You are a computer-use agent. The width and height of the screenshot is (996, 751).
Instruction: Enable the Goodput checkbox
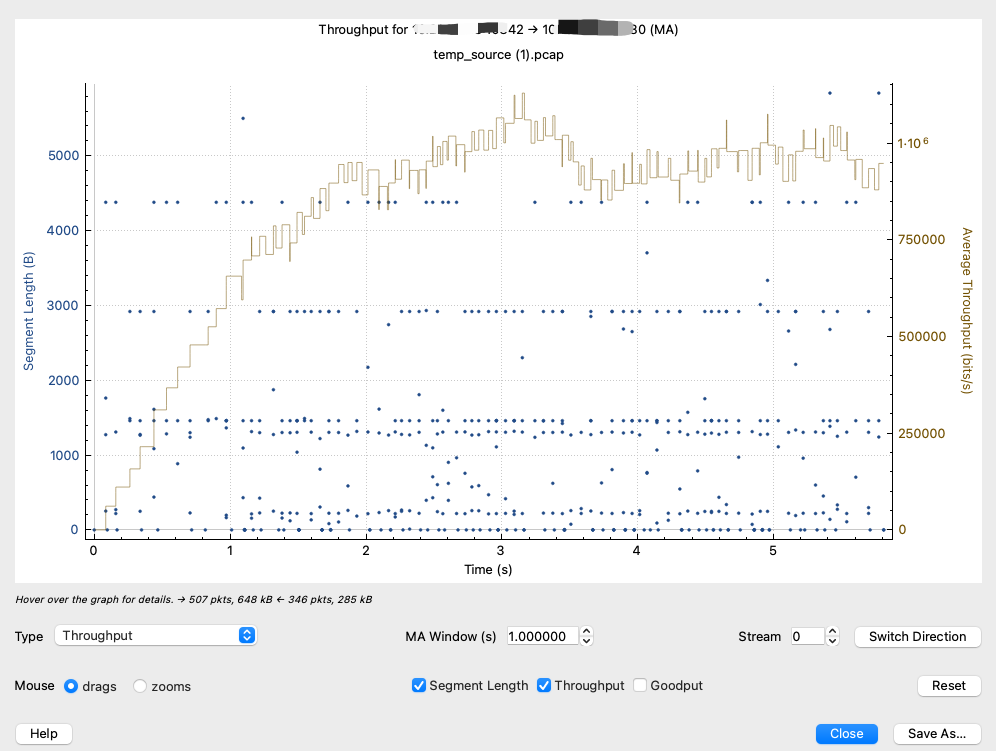(640, 685)
